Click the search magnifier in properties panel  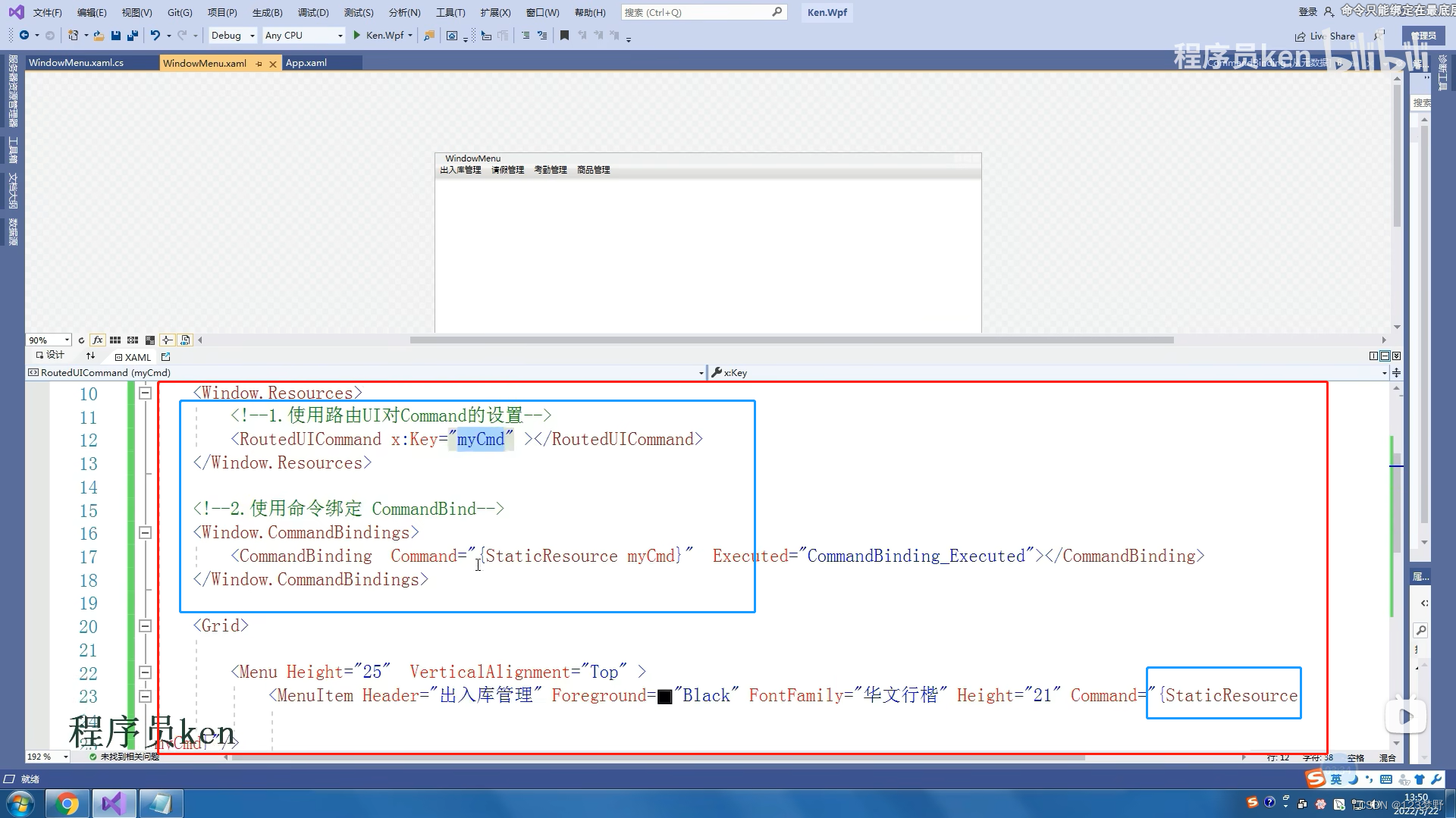[1421, 630]
